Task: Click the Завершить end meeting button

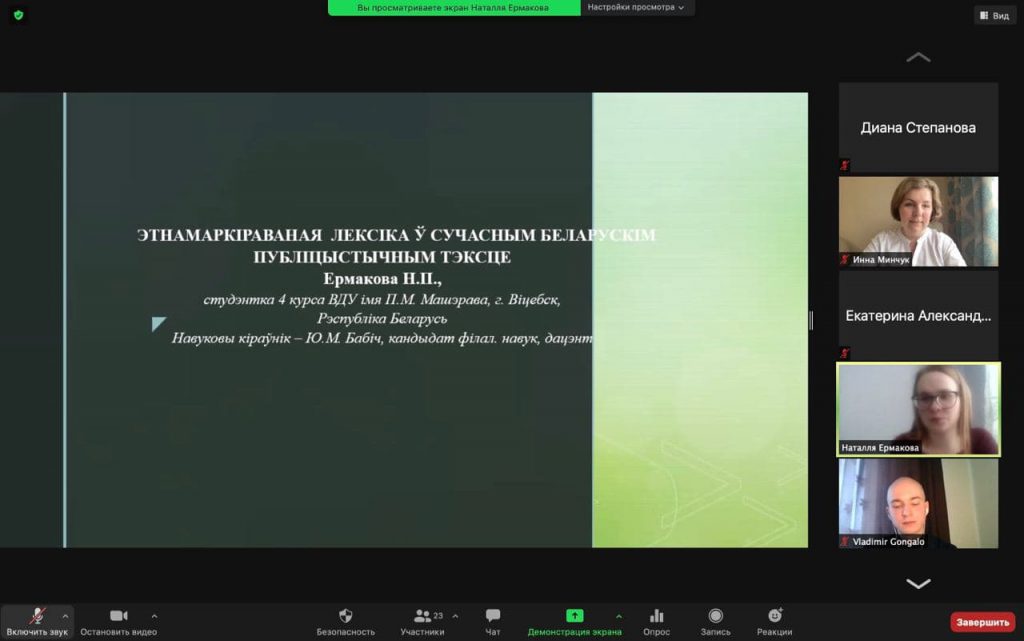Action: [x=982, y=622]
